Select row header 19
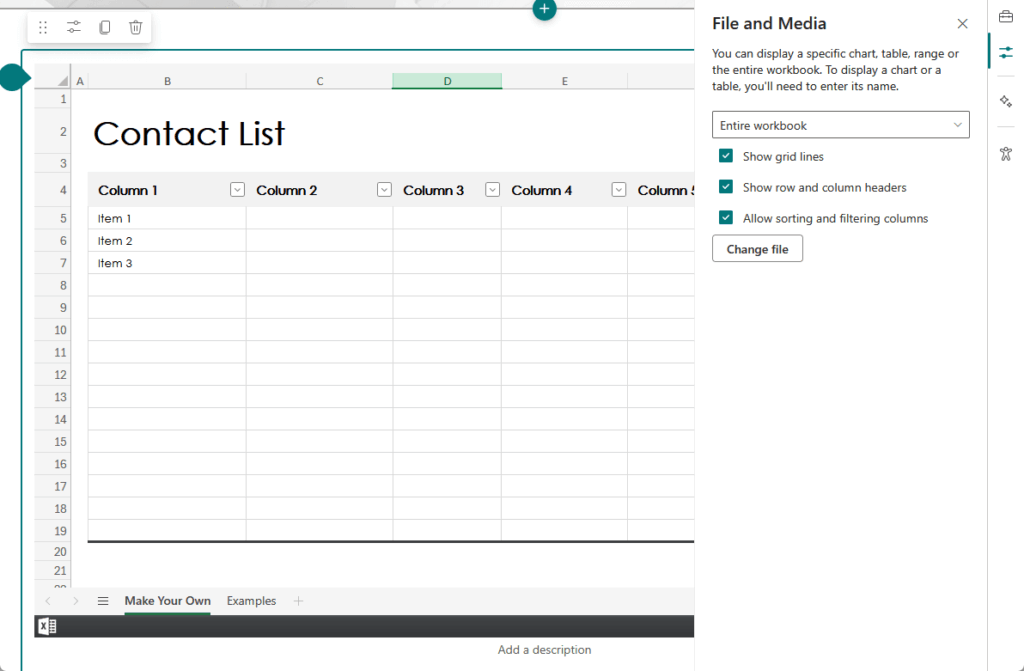 pyautogui.click(x=53, y=531)
